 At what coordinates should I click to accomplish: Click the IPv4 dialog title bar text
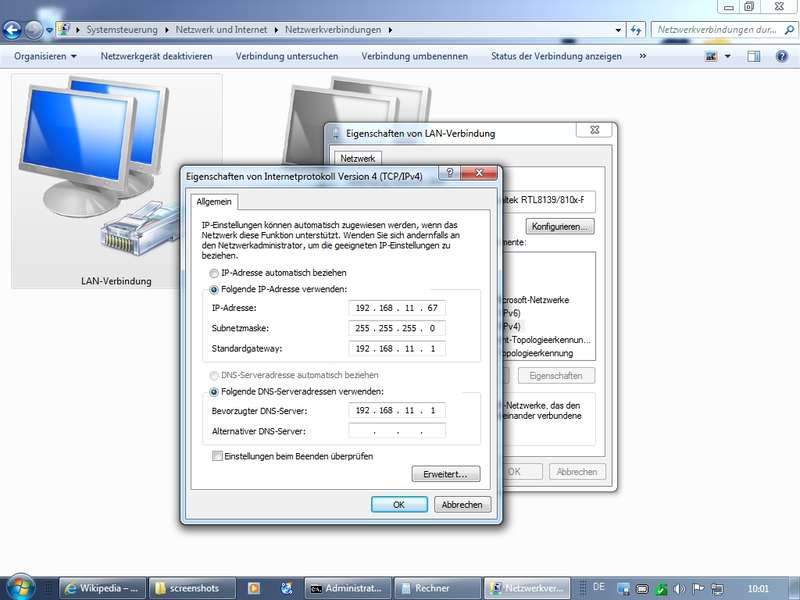click(x=304, y=177)
